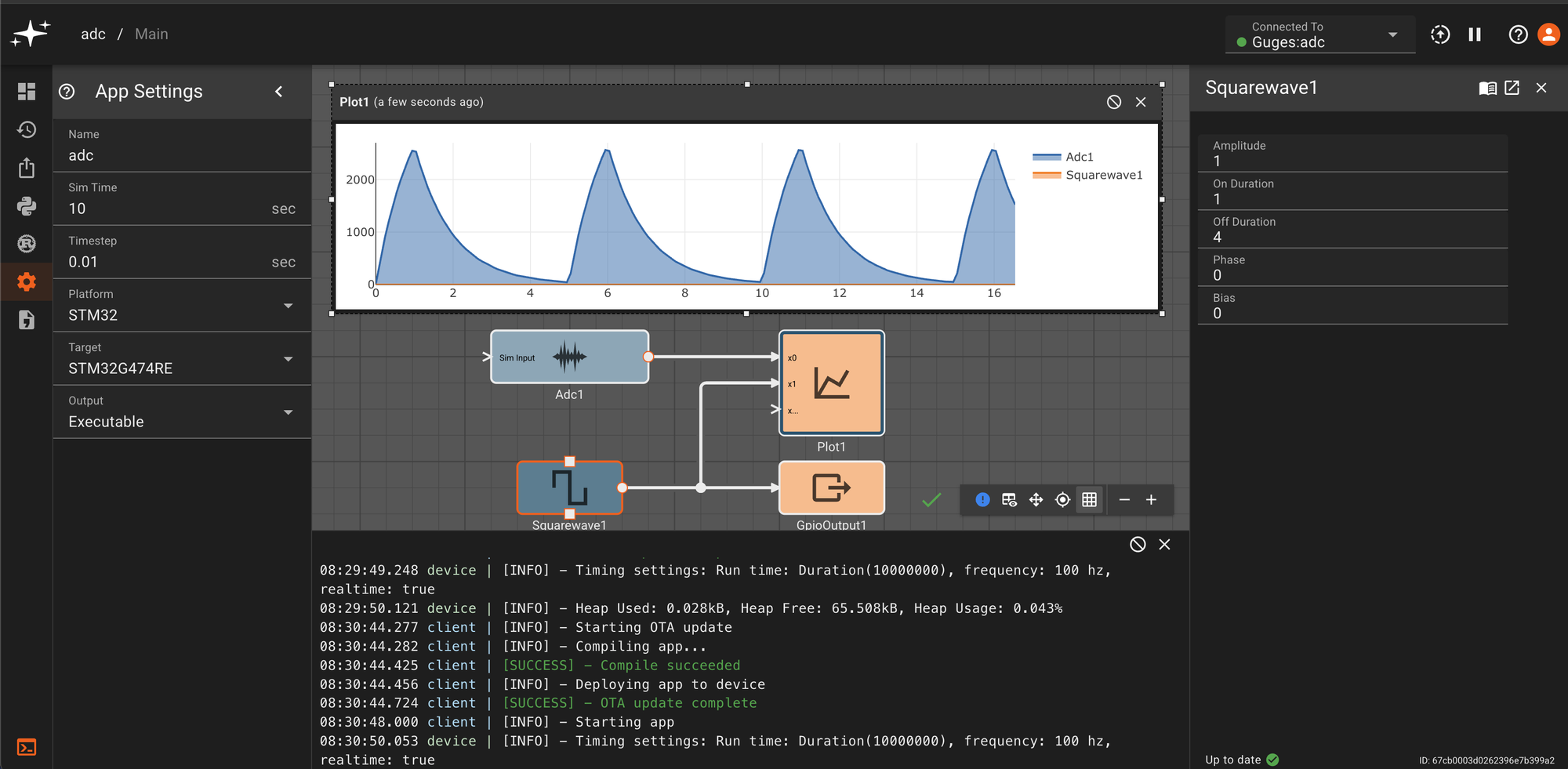Toggle the canvas grid display

[1089, 500]
